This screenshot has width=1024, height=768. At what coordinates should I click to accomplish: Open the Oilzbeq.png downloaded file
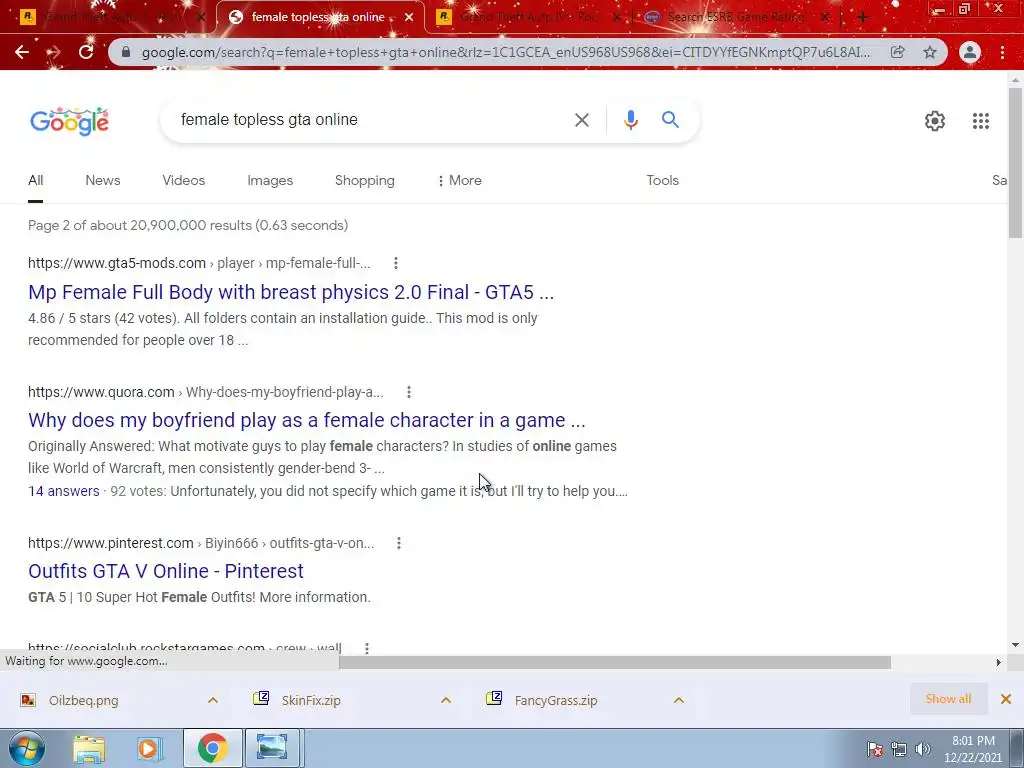[84, 701]
